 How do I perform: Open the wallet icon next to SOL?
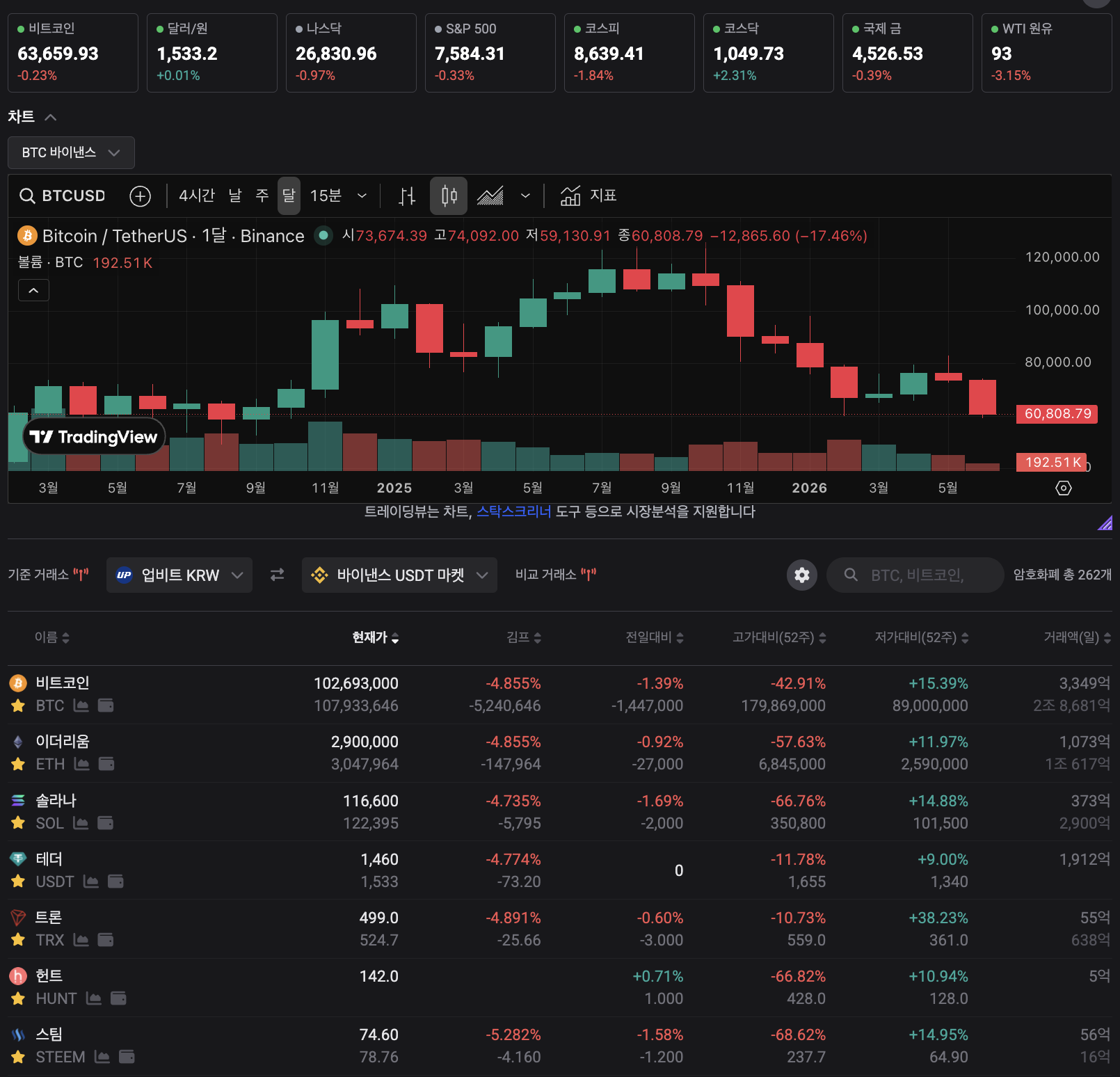click(106, 823)
